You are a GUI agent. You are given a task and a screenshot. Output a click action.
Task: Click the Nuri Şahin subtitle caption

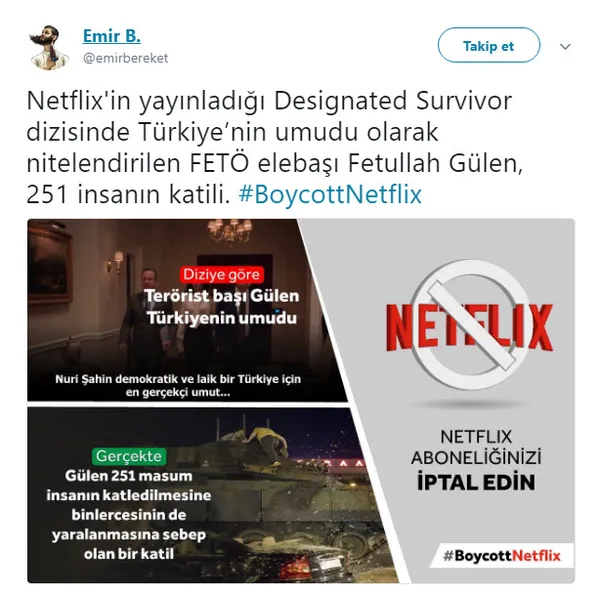click(x=178, y=385)
